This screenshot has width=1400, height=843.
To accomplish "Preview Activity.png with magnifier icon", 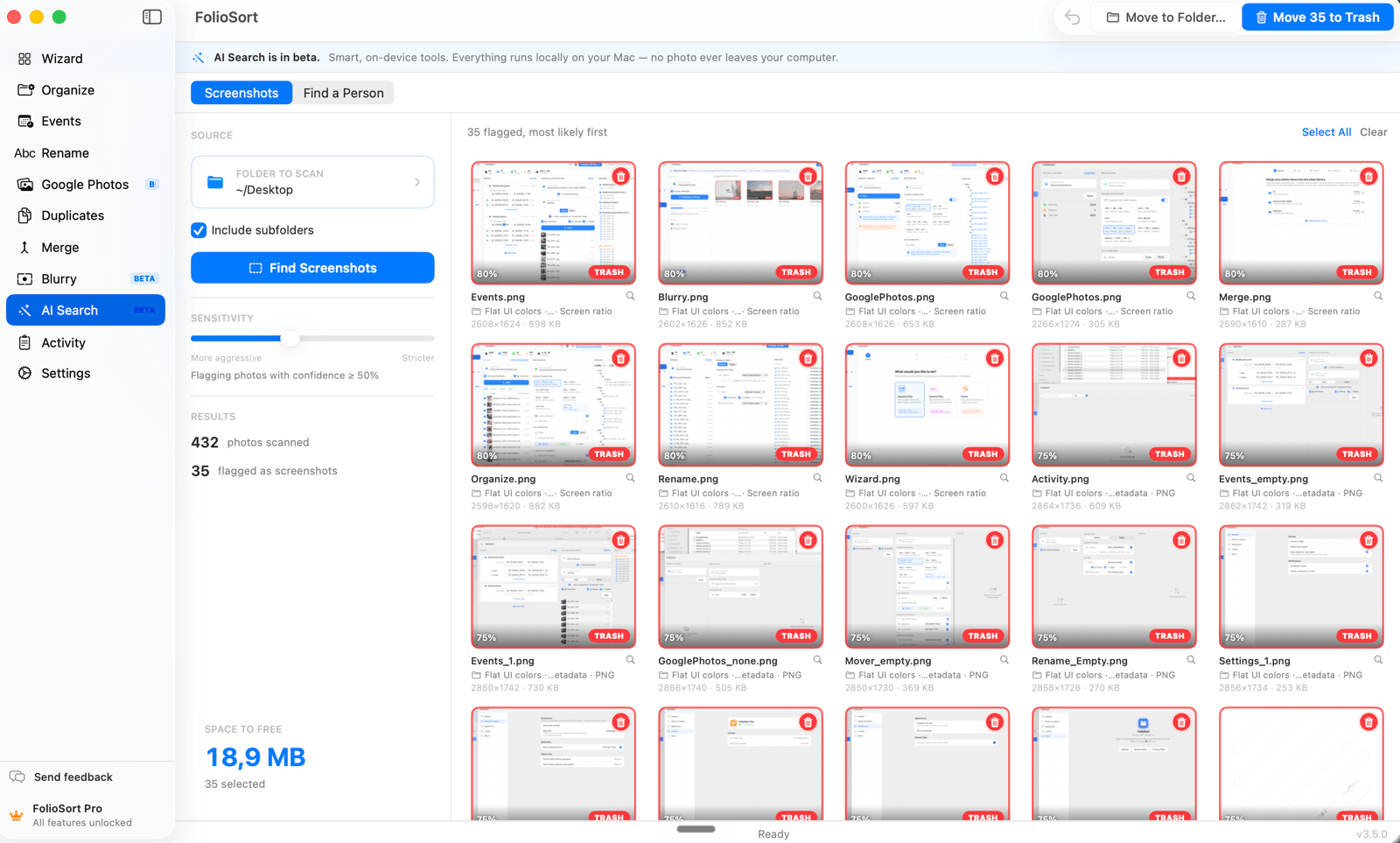I will (x=1191, y=479).
